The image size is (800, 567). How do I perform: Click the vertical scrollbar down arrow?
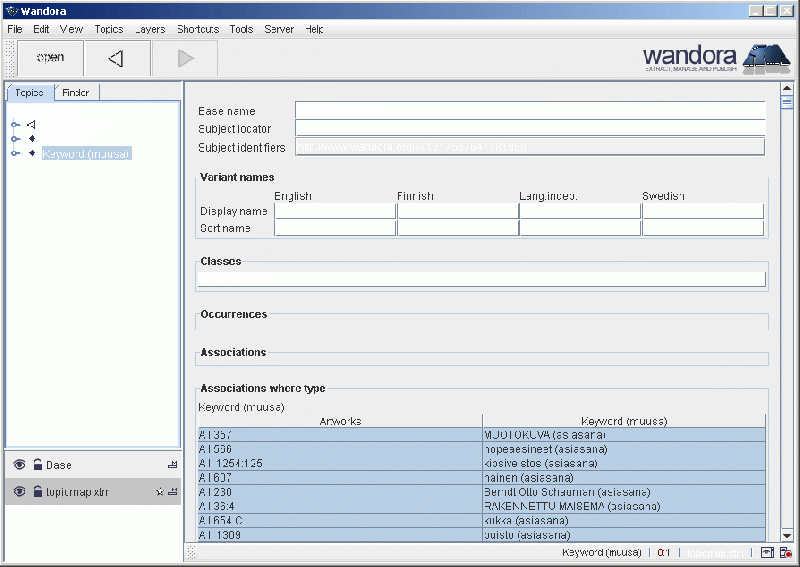(787, 536)
